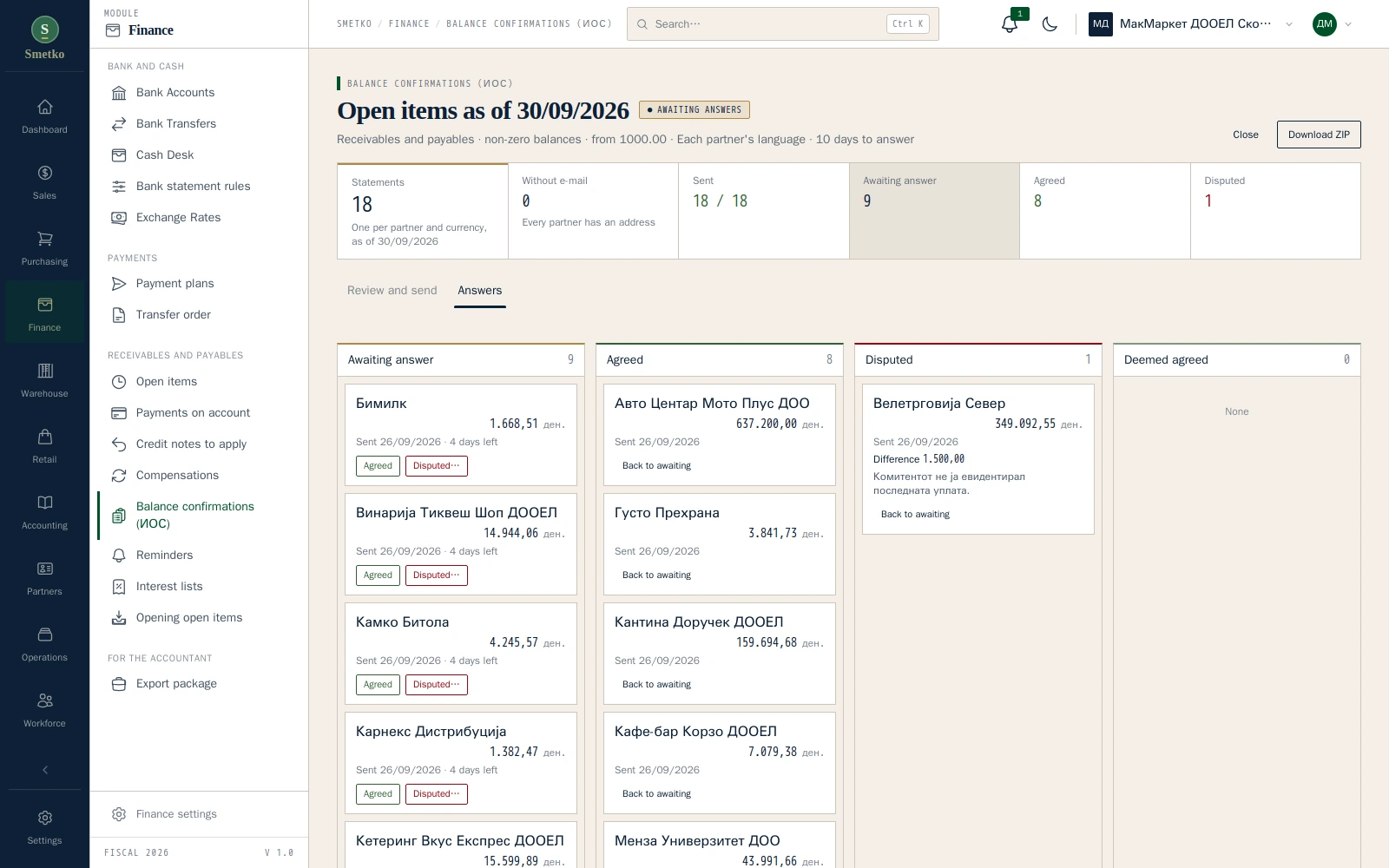Screen dimensions: 1389x868
Task: Open the Accounting book icon
Action: click(x=44, y=512)
